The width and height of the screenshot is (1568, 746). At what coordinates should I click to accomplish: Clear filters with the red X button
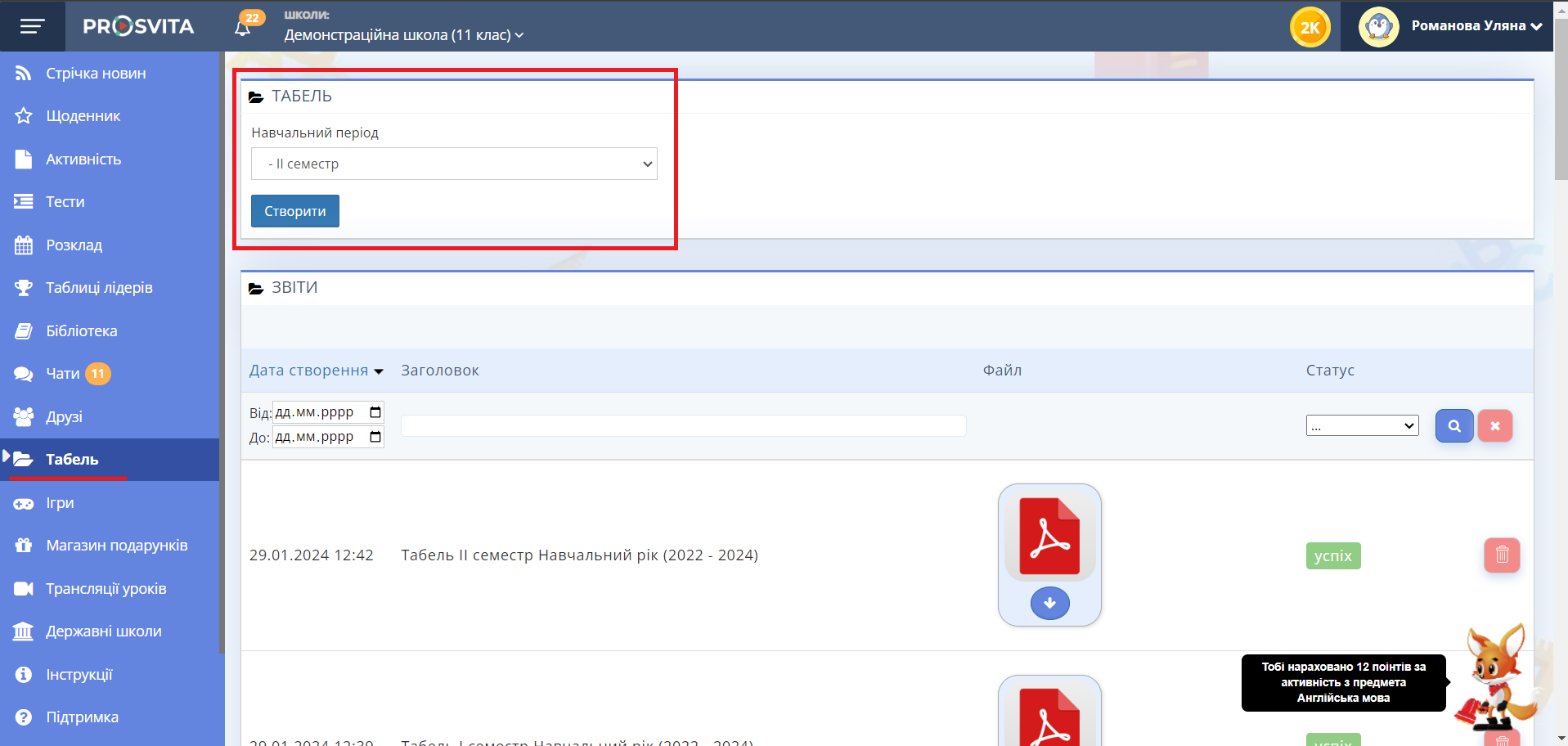tap(1494, 426)
